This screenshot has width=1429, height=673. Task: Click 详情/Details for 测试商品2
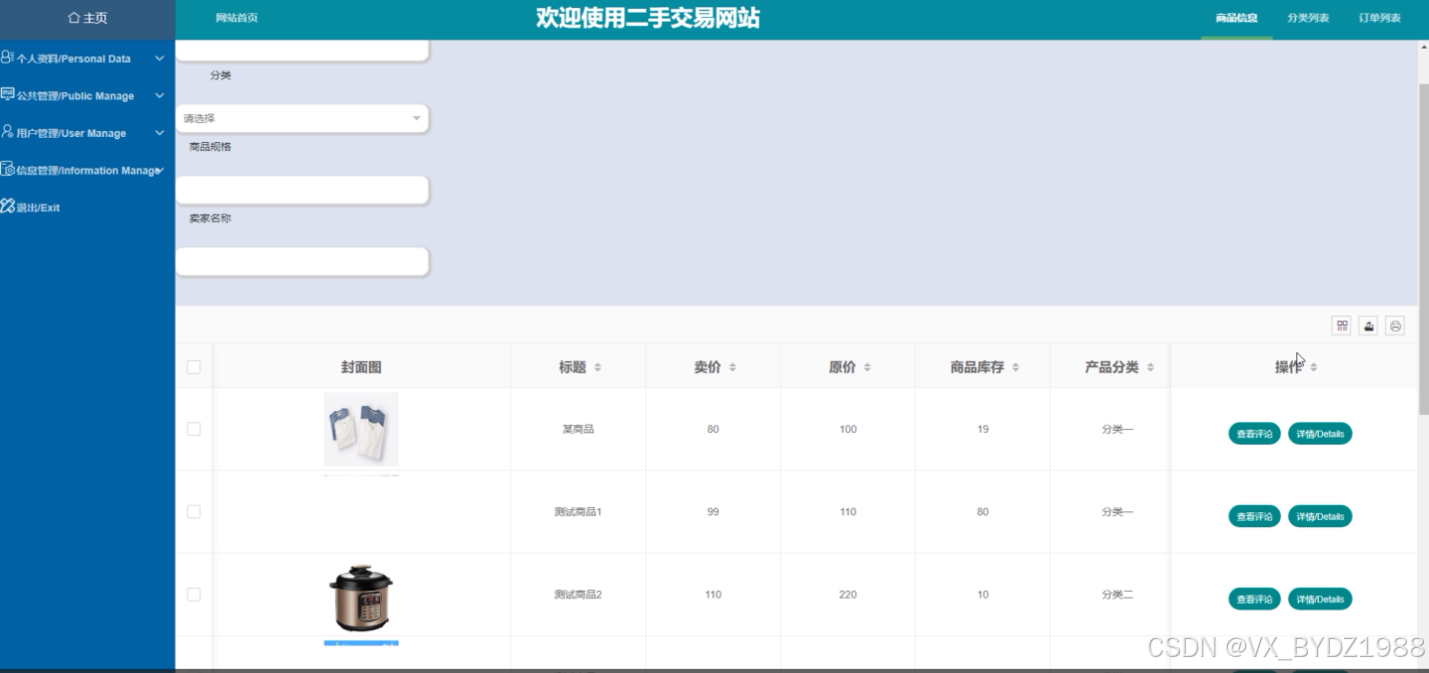1320,599
